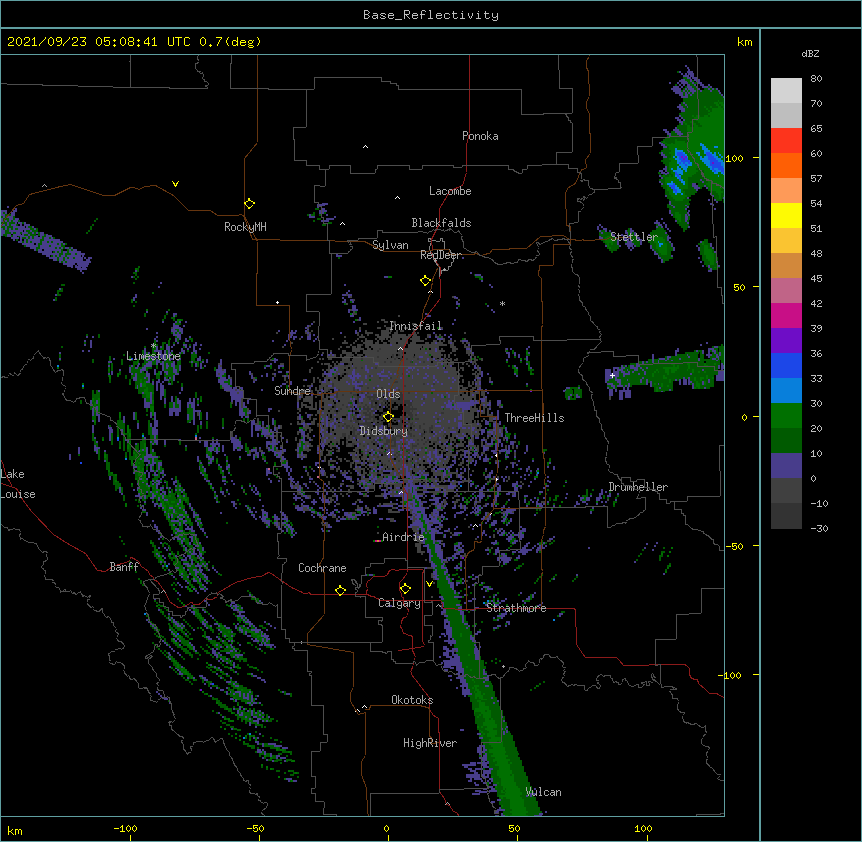Click the Vulcan label
The height and width of the screenshot is (842, 862).
[544, 792]
